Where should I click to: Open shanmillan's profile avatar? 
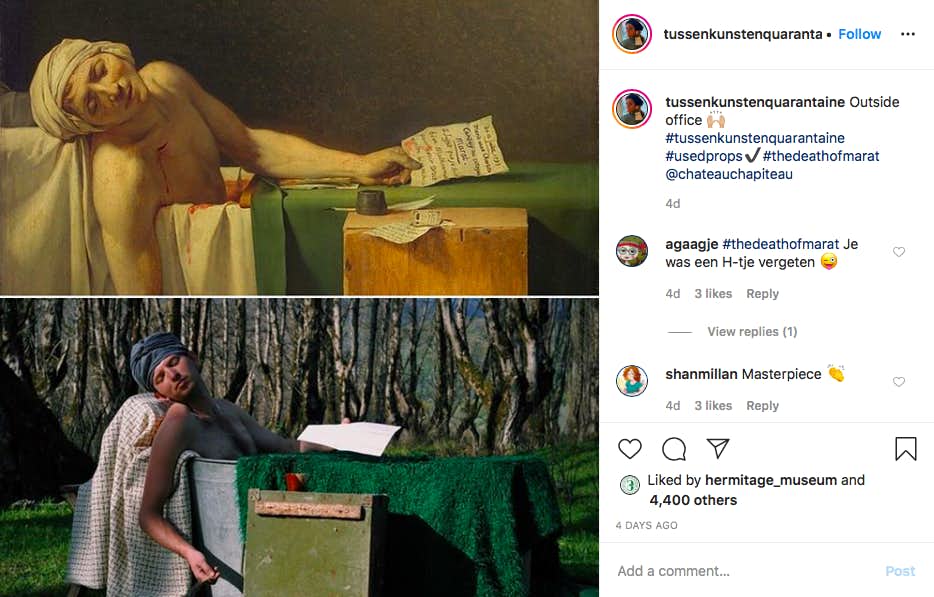click(632, 380)
